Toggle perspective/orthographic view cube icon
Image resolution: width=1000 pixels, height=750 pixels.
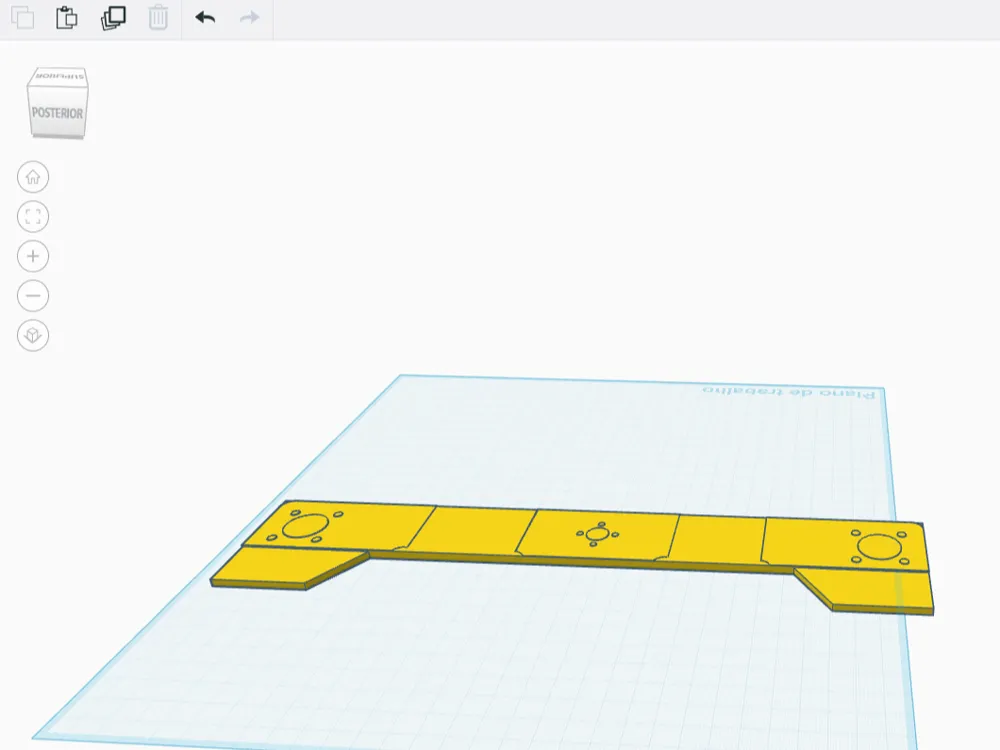33,335
